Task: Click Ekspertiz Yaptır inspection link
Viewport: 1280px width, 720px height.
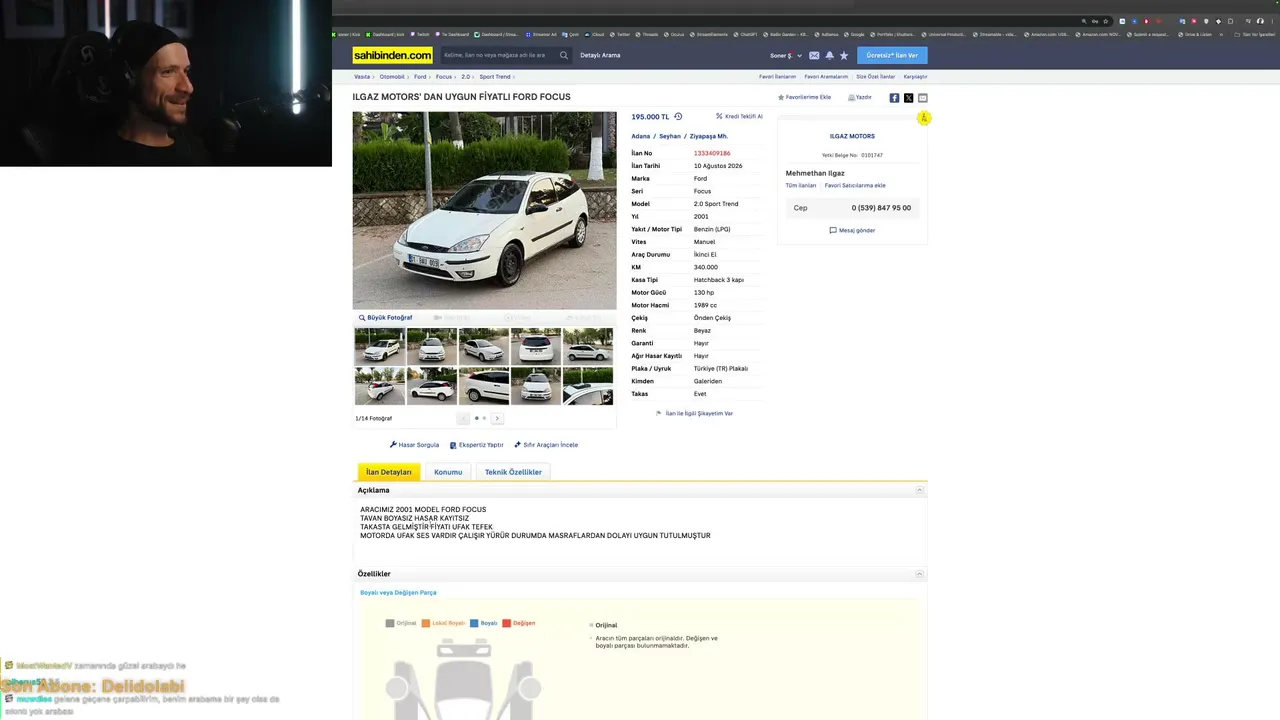Action: 477,445
